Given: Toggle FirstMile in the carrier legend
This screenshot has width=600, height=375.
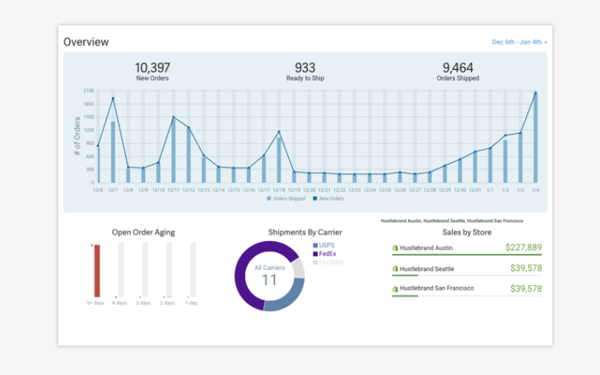Looking at the screenshot, I should click(328, 262).
